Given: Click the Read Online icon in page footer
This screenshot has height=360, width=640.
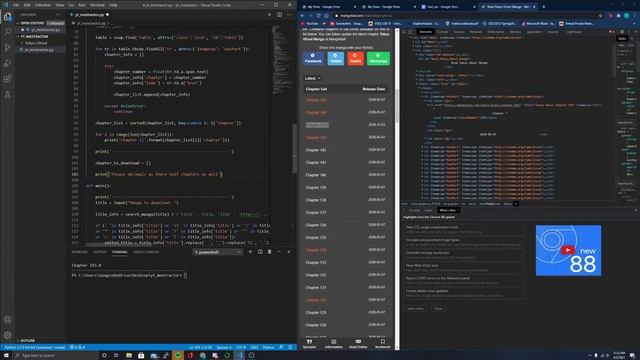Looking at the screenshot, I should click(x=358, y=343).
